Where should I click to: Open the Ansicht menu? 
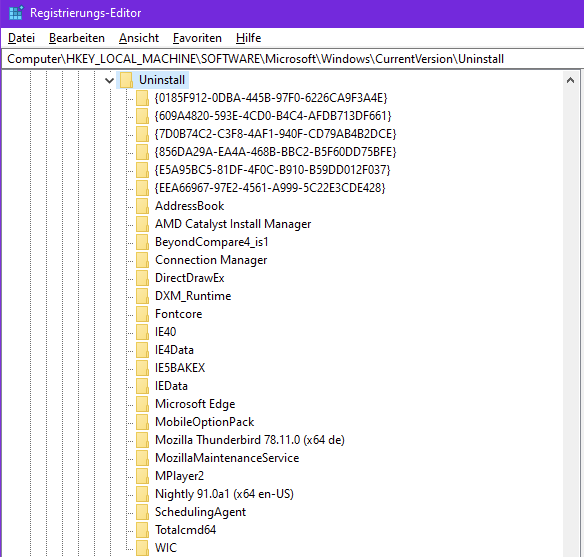pos(139,38)
